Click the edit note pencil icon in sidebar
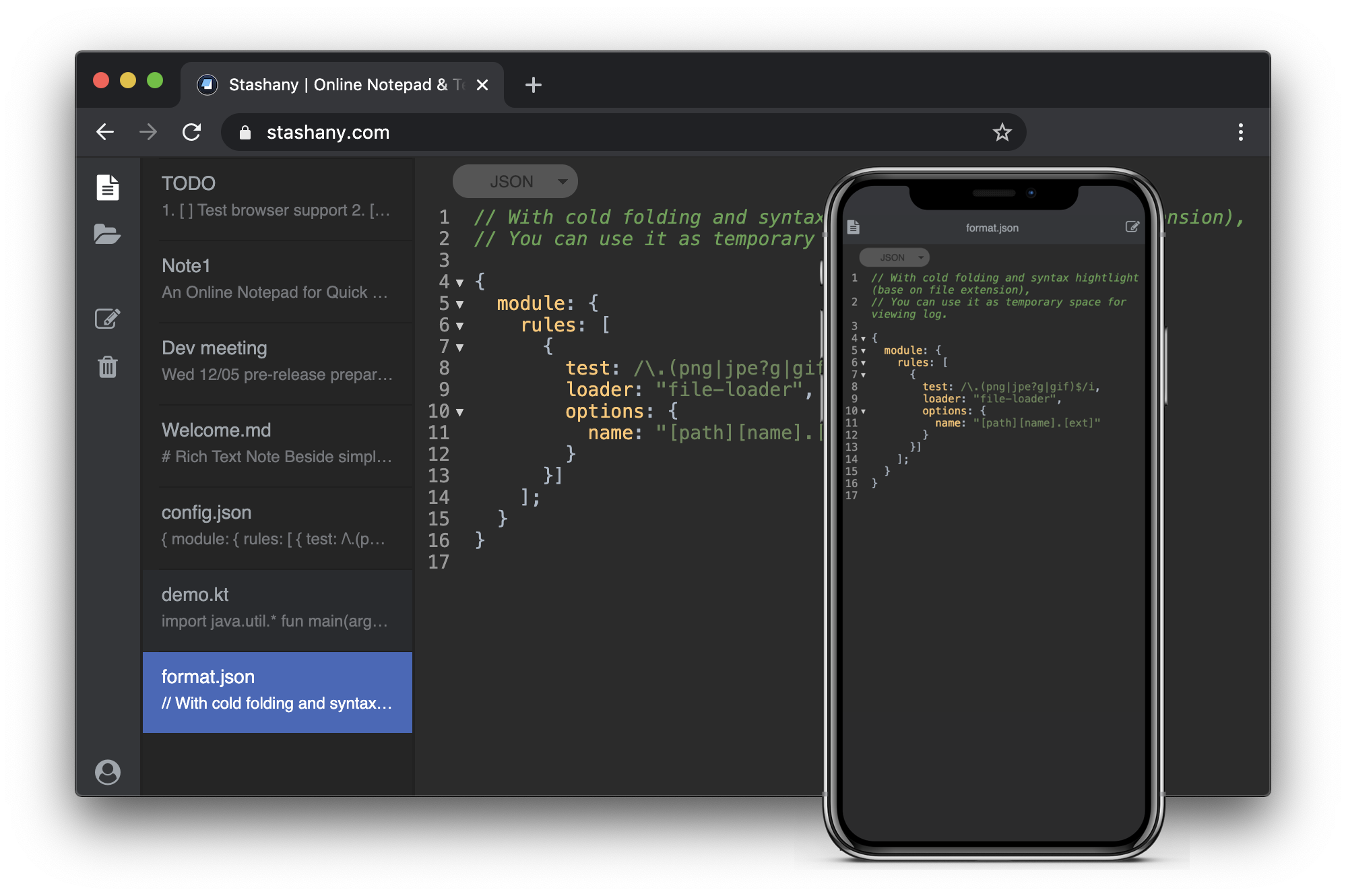 pyautogui.click(x=107, y=319)
